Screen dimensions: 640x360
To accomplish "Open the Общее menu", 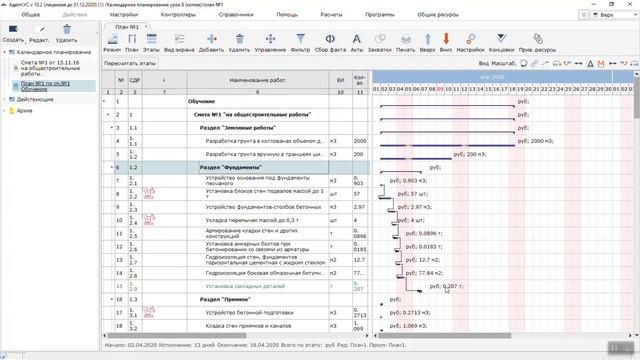I will click(x=31, y=15).
